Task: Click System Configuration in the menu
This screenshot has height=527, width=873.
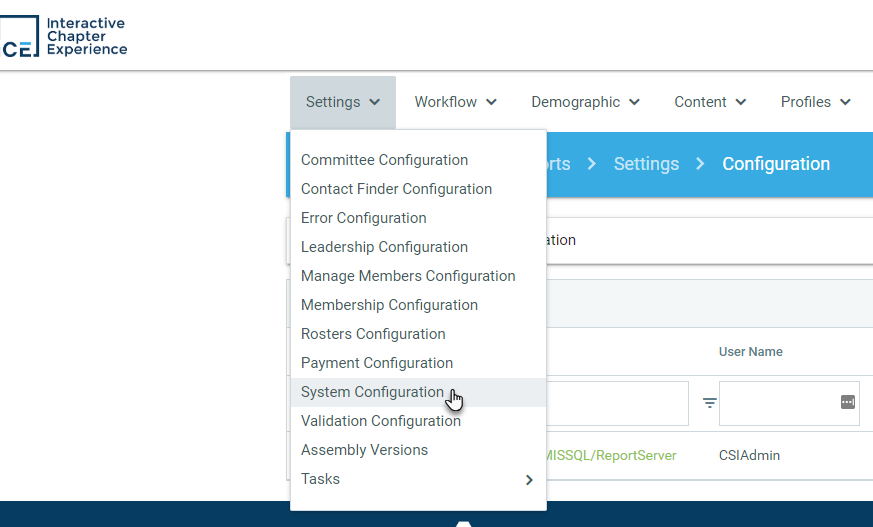Action: point(372,392)
